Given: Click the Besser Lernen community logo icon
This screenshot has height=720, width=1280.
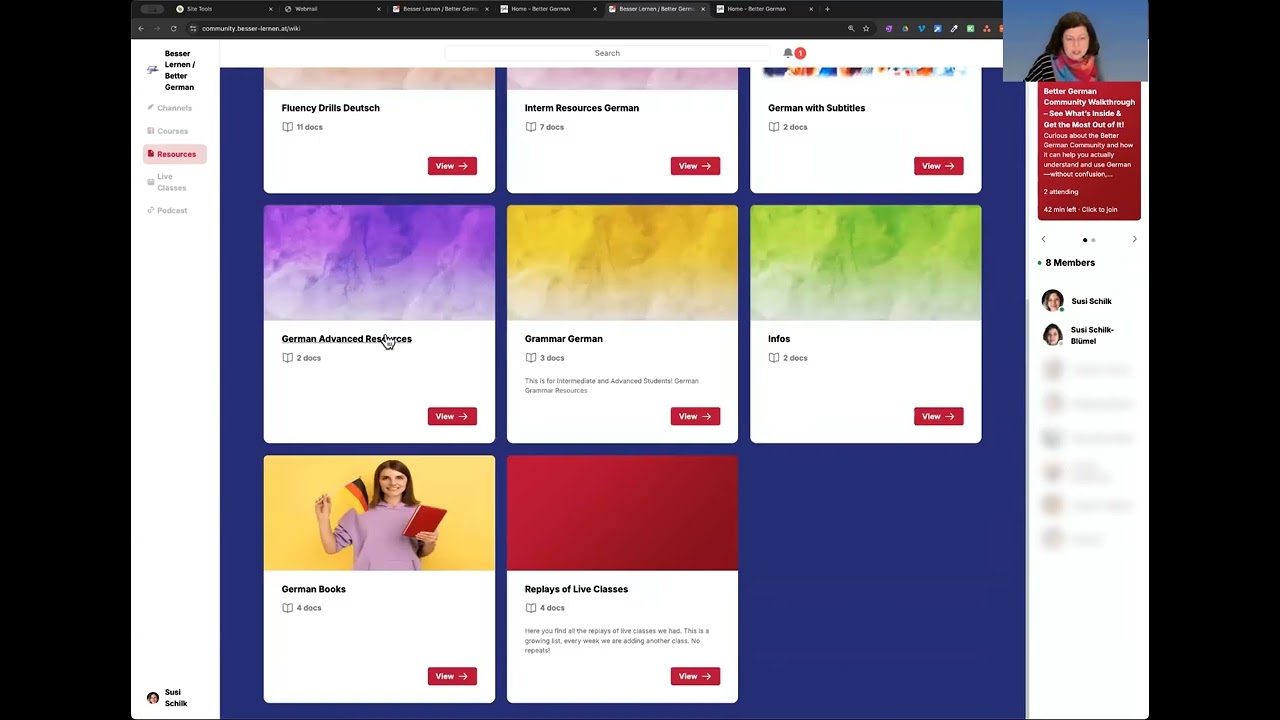Looking at the screenshot, I should tap(152, 70).
